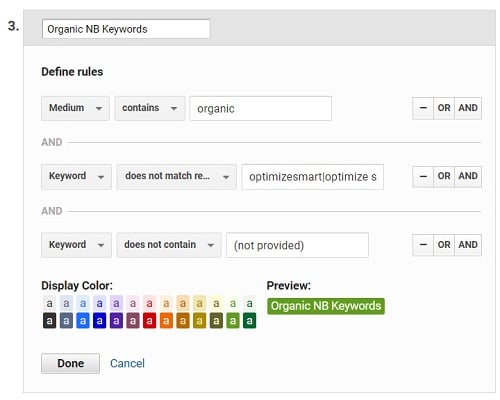Remove the optimizesmart regex rule via minus
This screenshot has width=500, height=400.
click(423, 176)
